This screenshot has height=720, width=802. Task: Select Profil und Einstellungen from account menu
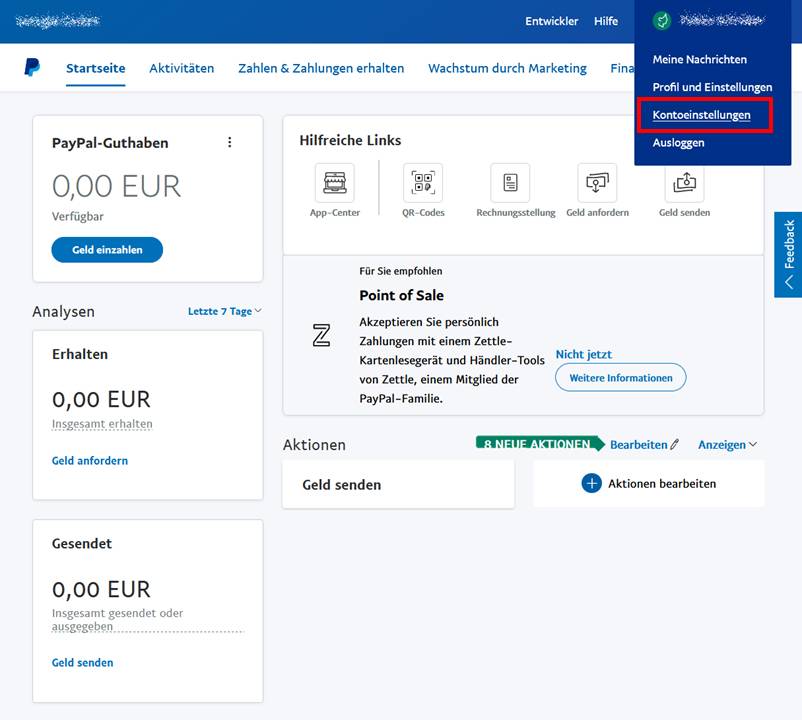tap(712, 87)
